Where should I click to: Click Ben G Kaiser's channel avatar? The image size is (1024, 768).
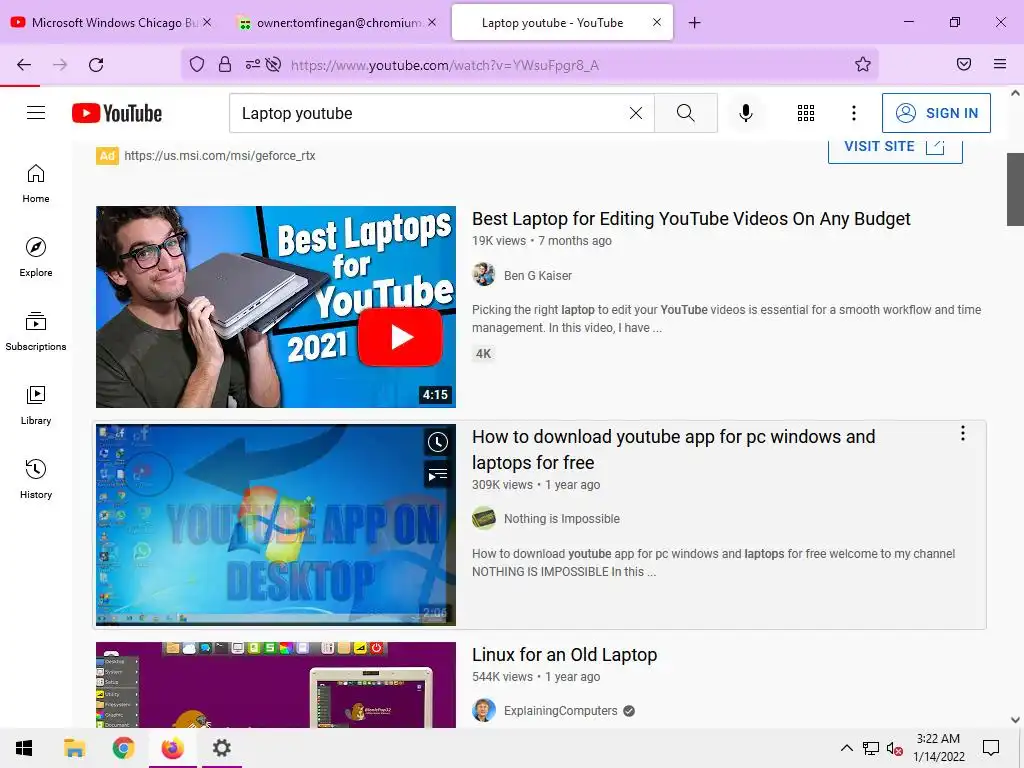[x=484, y=275]
